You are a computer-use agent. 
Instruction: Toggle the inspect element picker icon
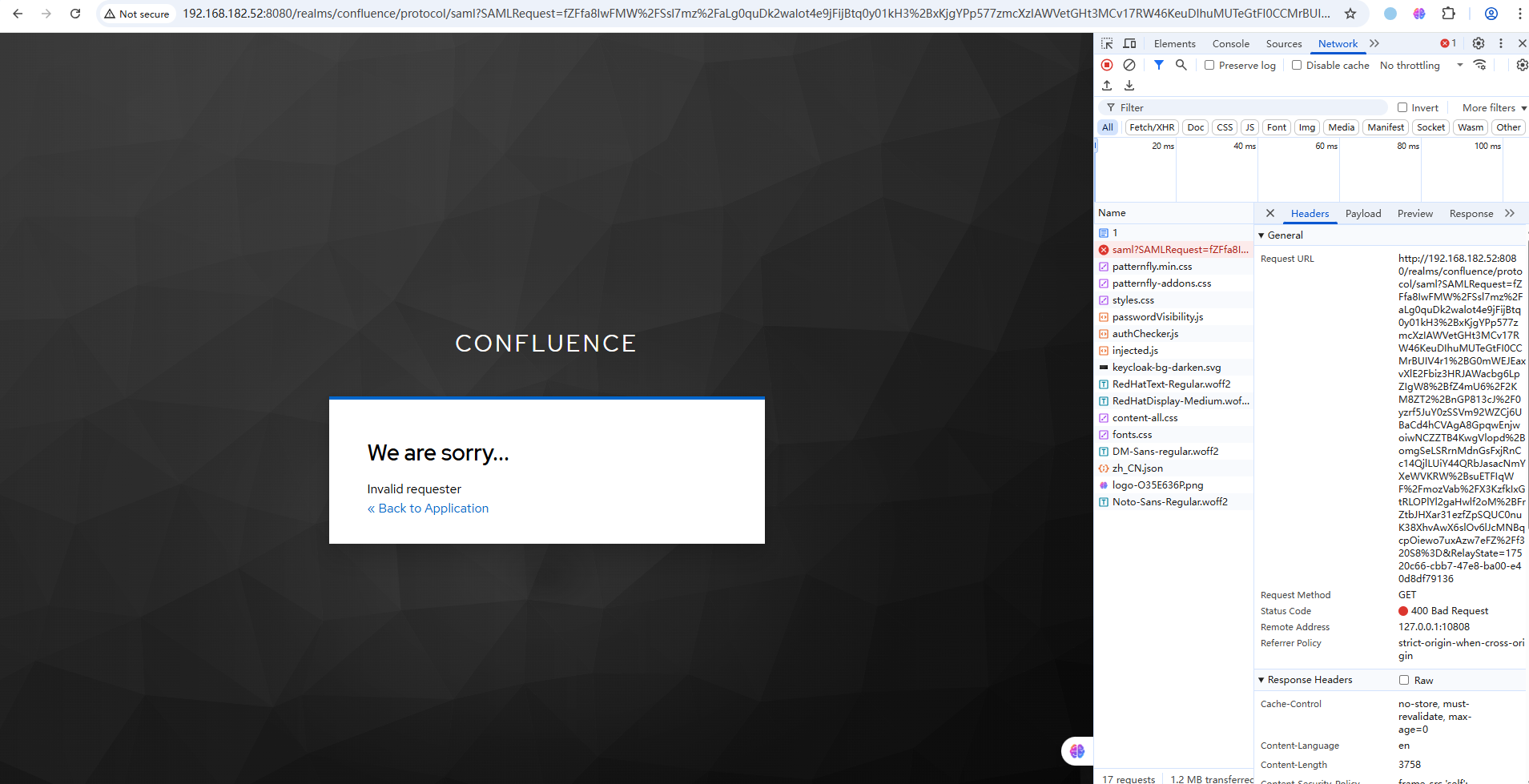(1107, 43)
